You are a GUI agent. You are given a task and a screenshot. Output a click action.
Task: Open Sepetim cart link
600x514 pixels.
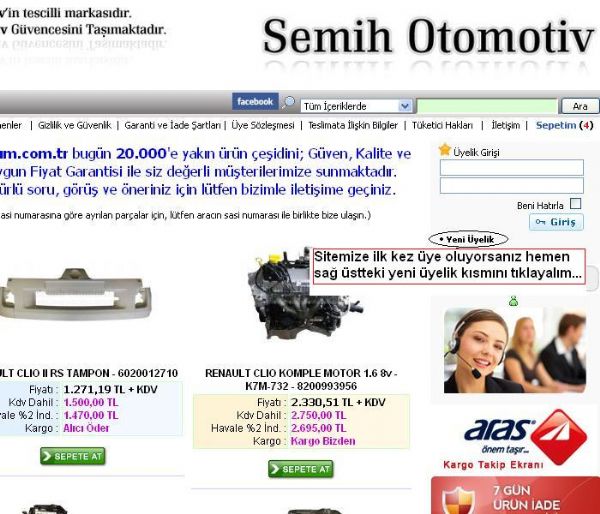point(564,125)
